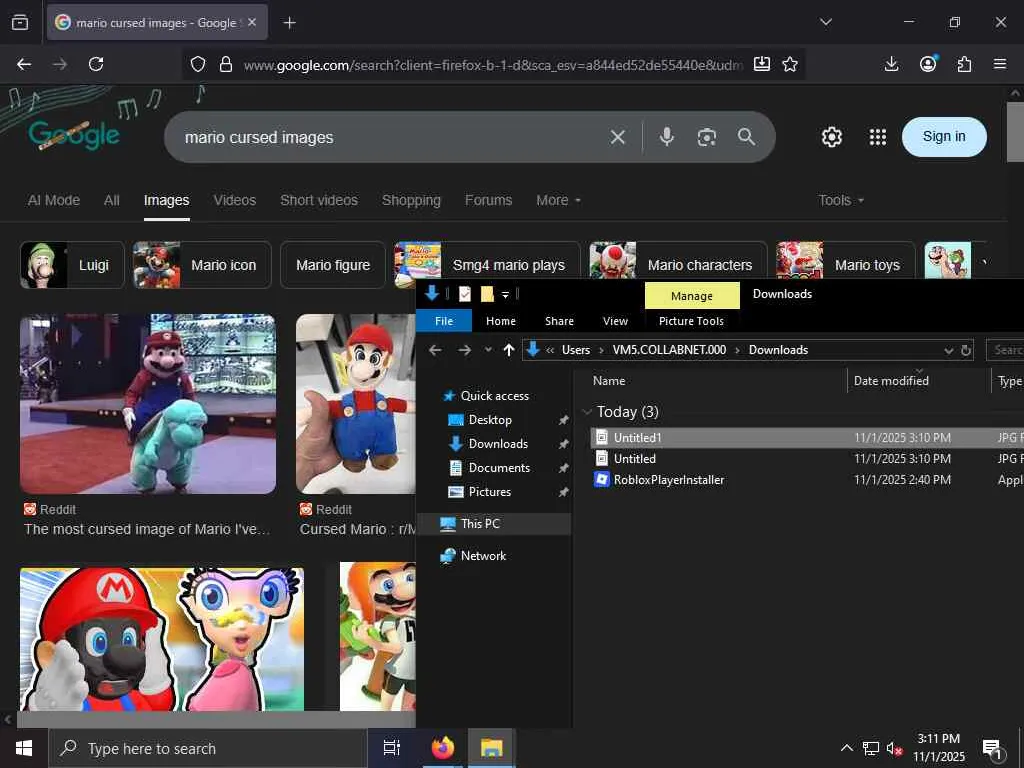Screen dimensions: 1024x768
Task: Start Google voice search
Action: 667,136
